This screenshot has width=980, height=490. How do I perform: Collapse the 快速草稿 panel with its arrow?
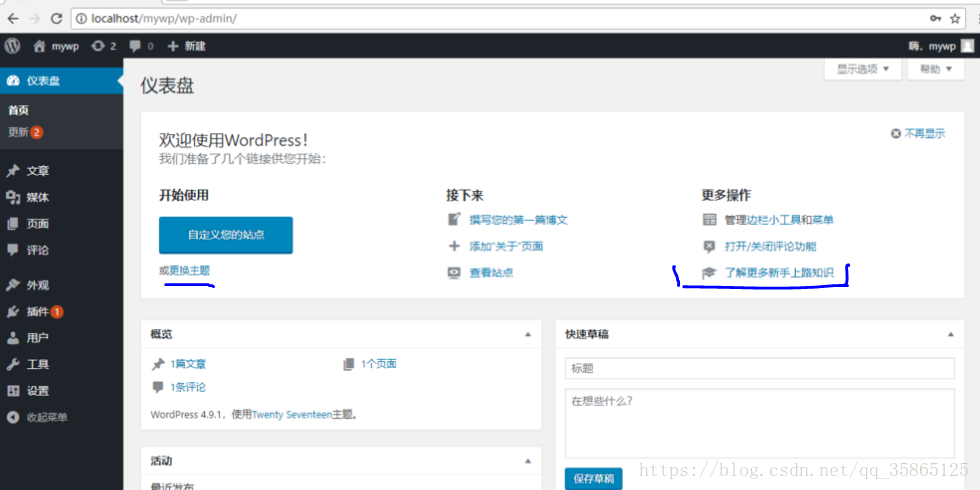click(951, 334)
